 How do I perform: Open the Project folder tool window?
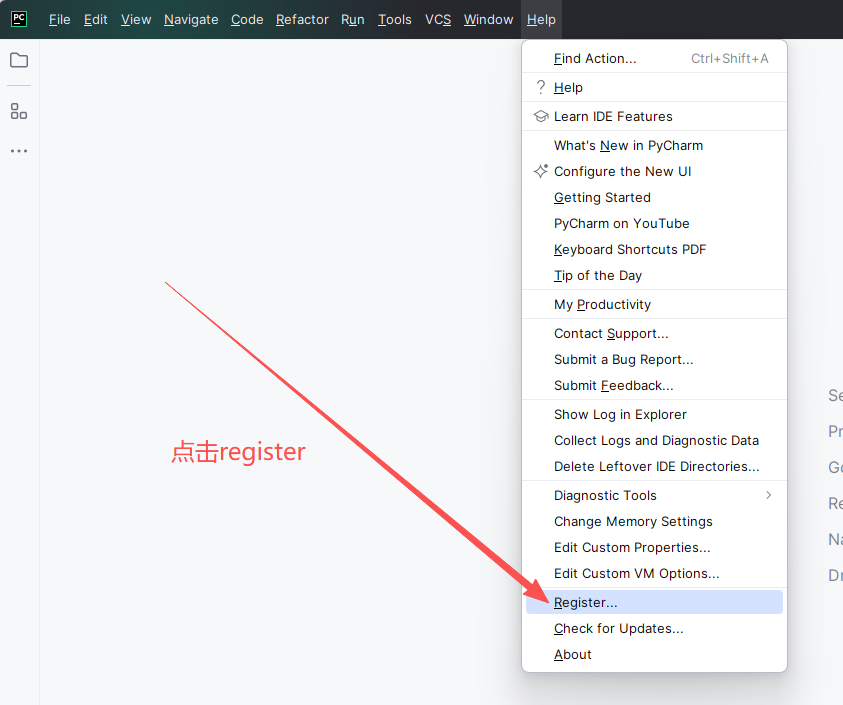click(x=19, y=60)
